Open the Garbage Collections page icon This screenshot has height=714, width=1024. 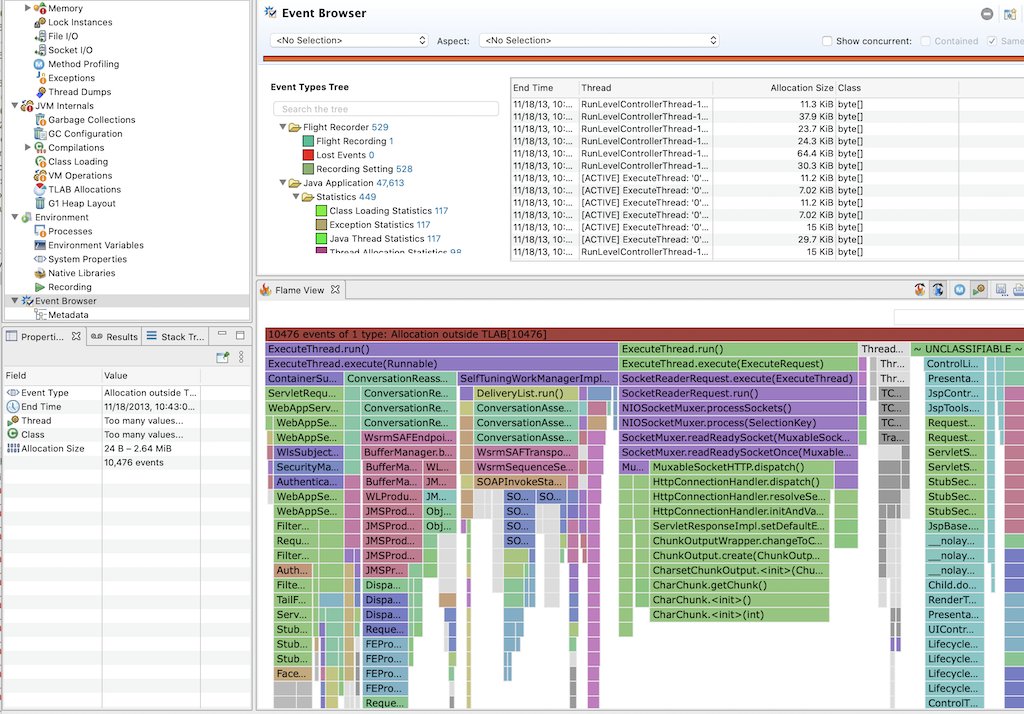click(40, 120)
